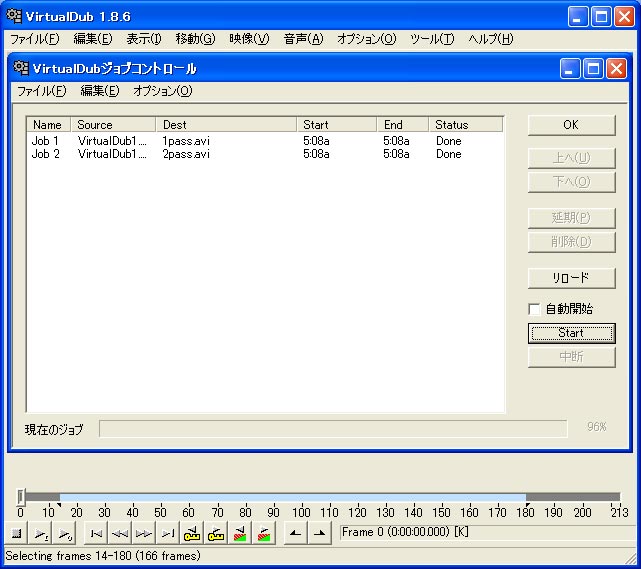This screenshot has width=641, height=569.
Task: Open main 編集(E) menu in VirtualDub
Action: [93, 39]
